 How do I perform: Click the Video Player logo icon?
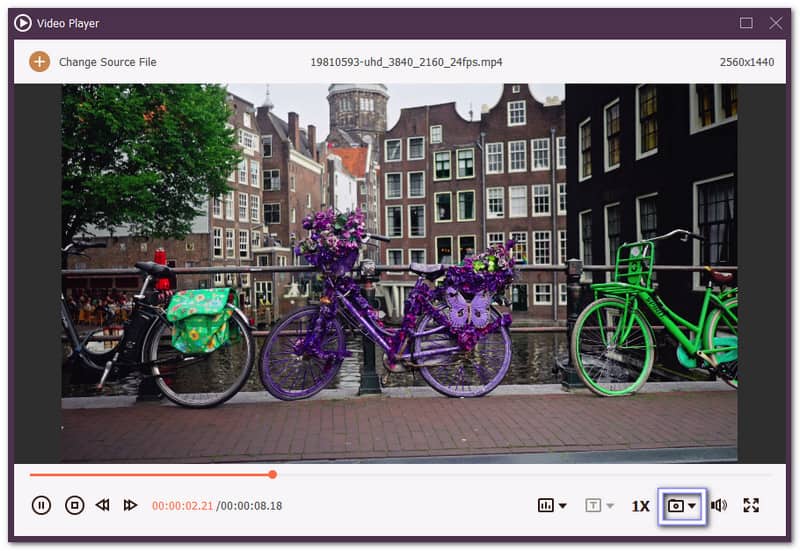click(x=23, y=23)
